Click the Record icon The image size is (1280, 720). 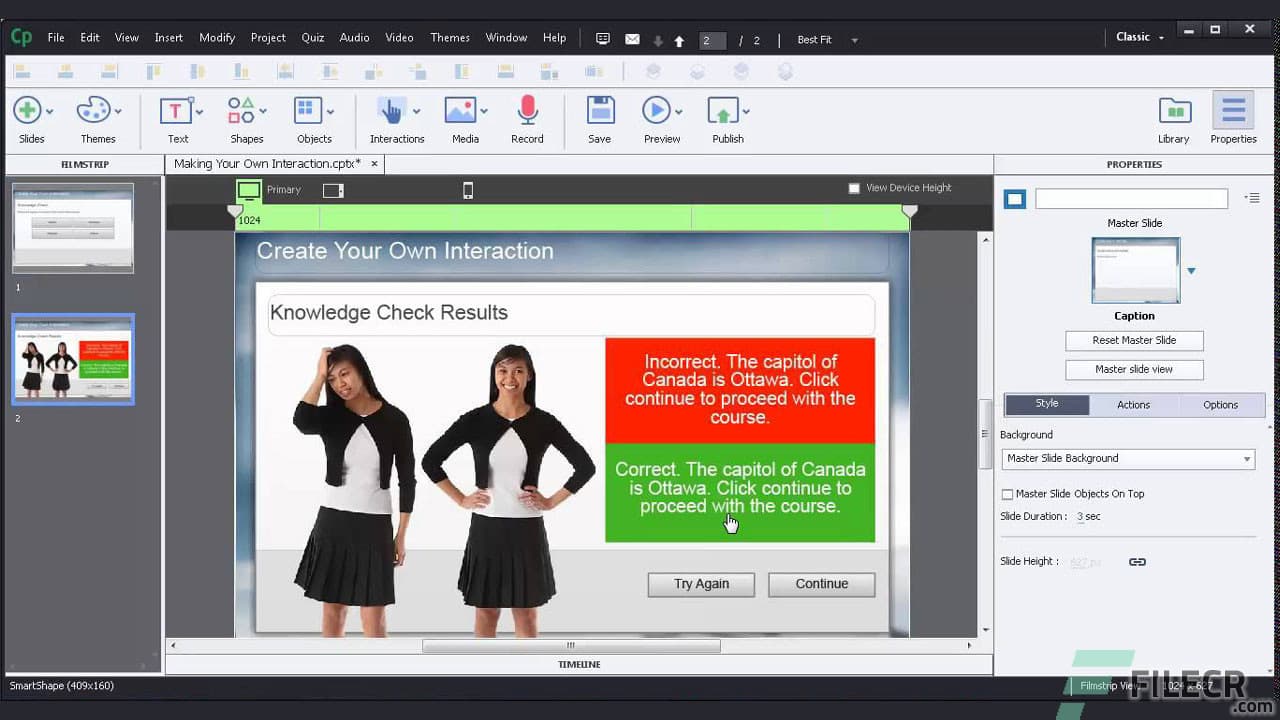527,113
